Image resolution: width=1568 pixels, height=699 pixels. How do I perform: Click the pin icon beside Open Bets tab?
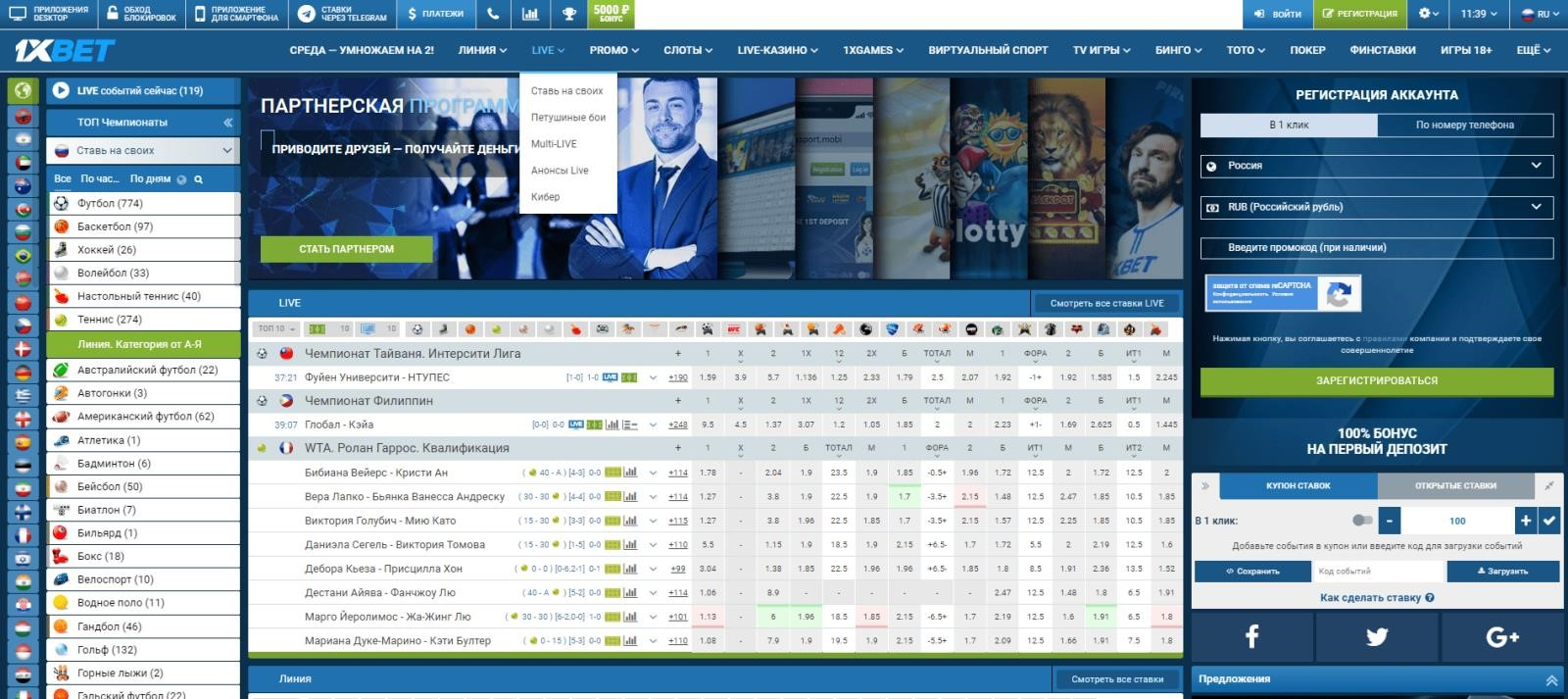click(1548, 485)
